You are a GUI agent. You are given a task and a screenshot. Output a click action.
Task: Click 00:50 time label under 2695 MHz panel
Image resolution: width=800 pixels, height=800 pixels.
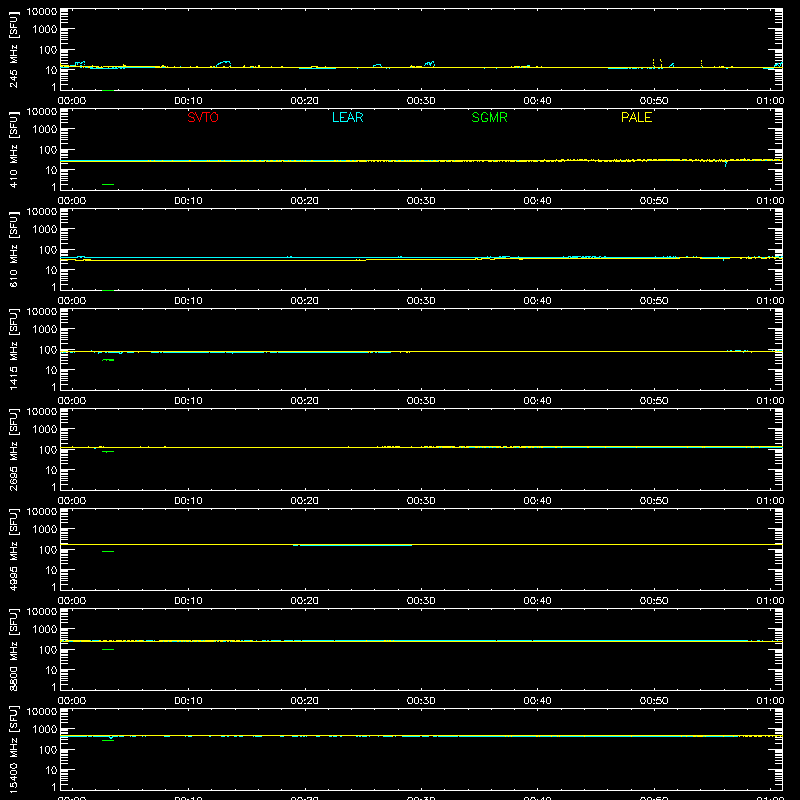pyautogui.click(x=654, y=501)
